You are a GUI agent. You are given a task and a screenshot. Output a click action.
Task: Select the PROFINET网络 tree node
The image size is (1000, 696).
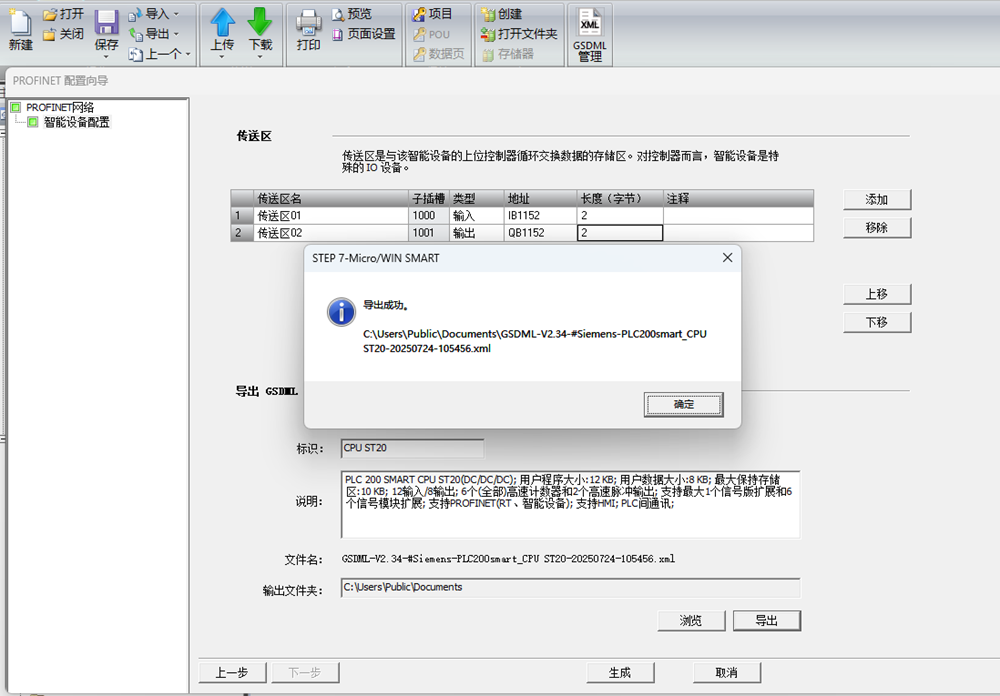click(x=60, y=107)
